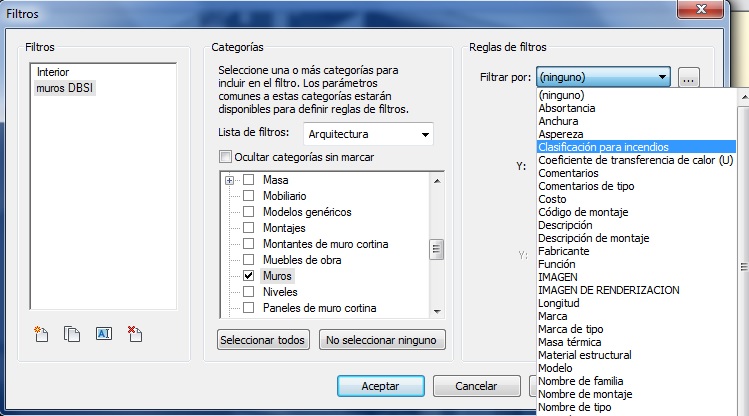The image size is (749, 416).
Task: Click the Duplicate filter icon
Action: pos(72,335)
